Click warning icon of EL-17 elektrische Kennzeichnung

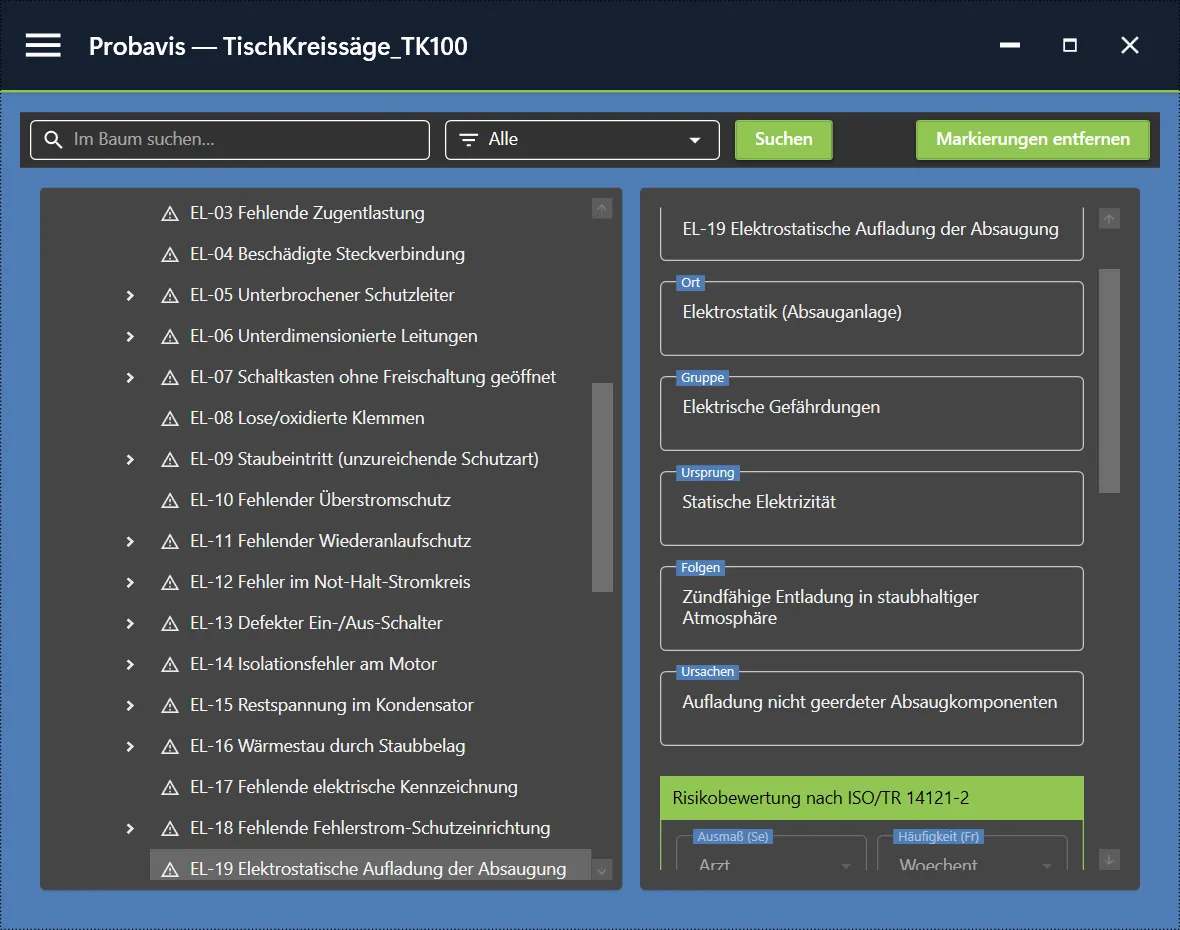pos(170,788)
